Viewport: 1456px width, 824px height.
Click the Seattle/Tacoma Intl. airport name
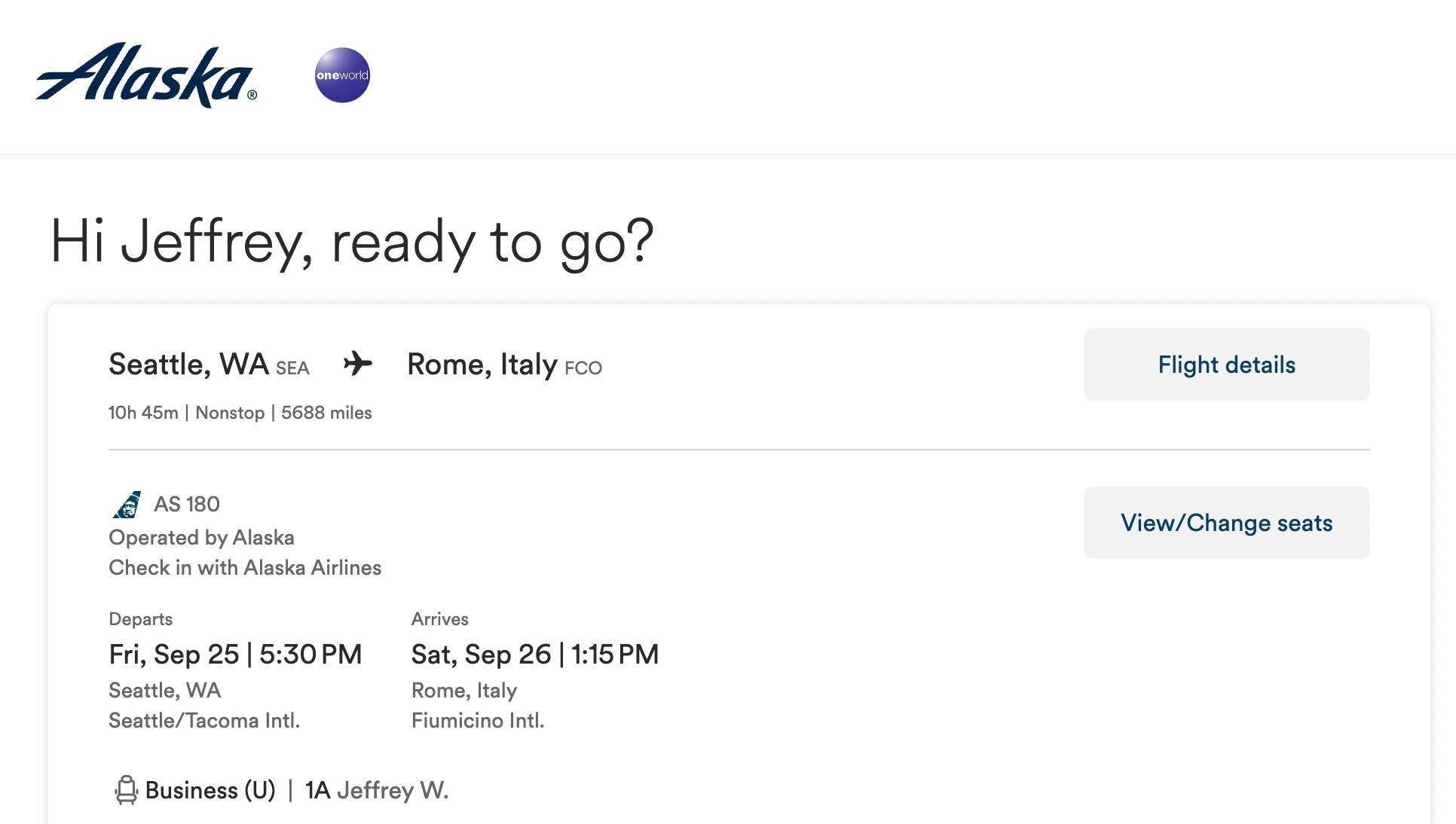point(204,720)
